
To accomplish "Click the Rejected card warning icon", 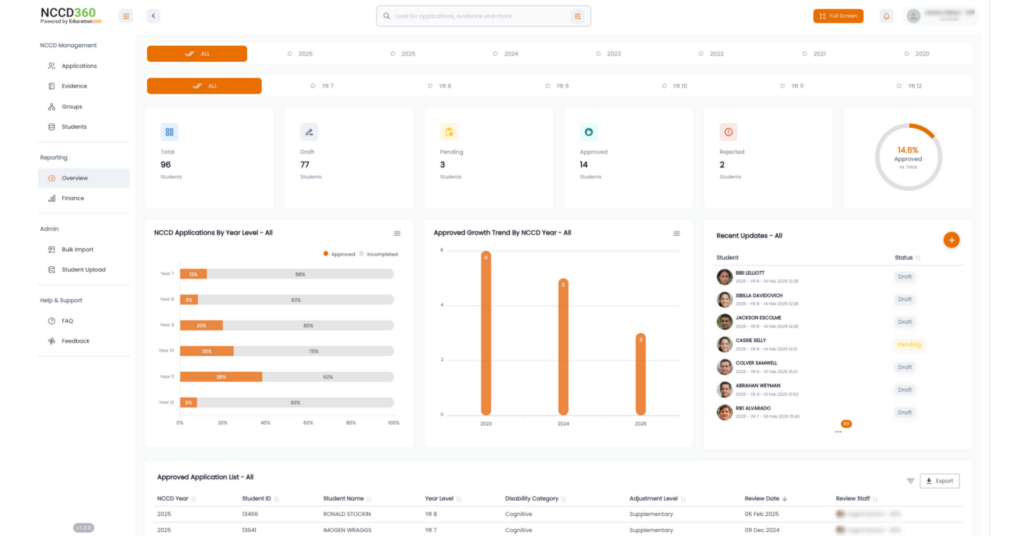I will point(728,131).
